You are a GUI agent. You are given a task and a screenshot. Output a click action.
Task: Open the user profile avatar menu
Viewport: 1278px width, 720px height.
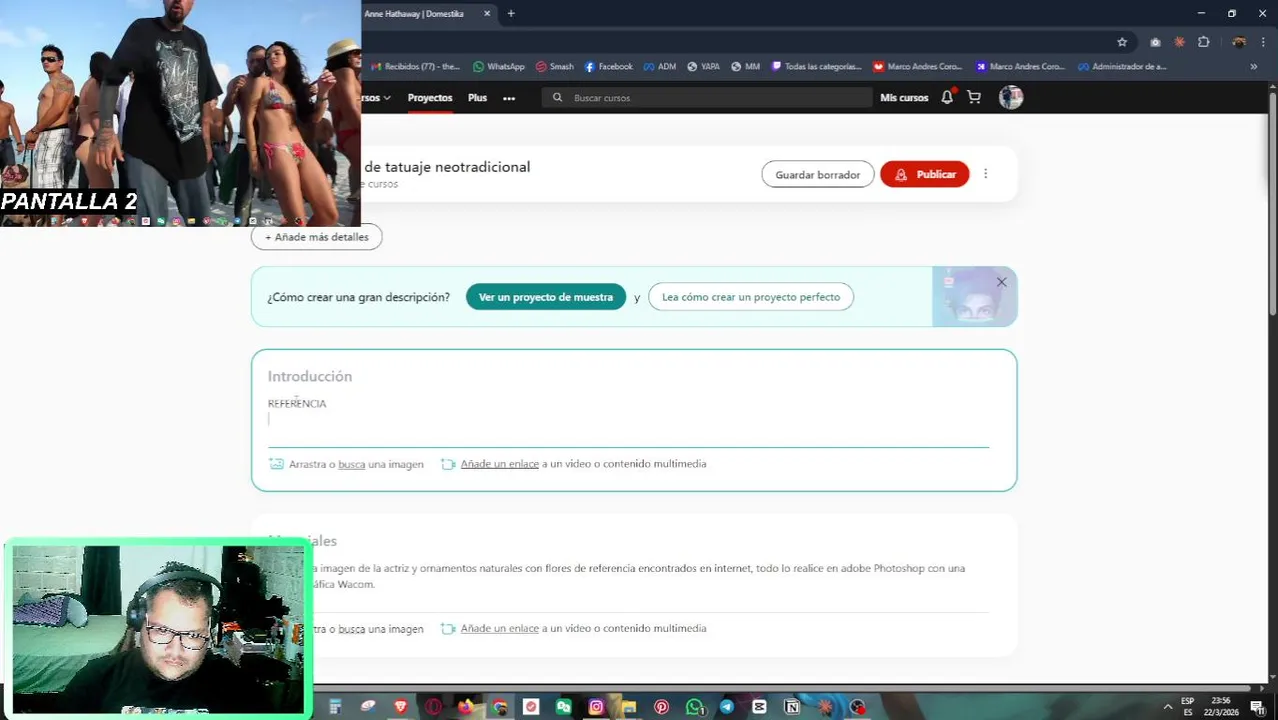click(1011, 97)
